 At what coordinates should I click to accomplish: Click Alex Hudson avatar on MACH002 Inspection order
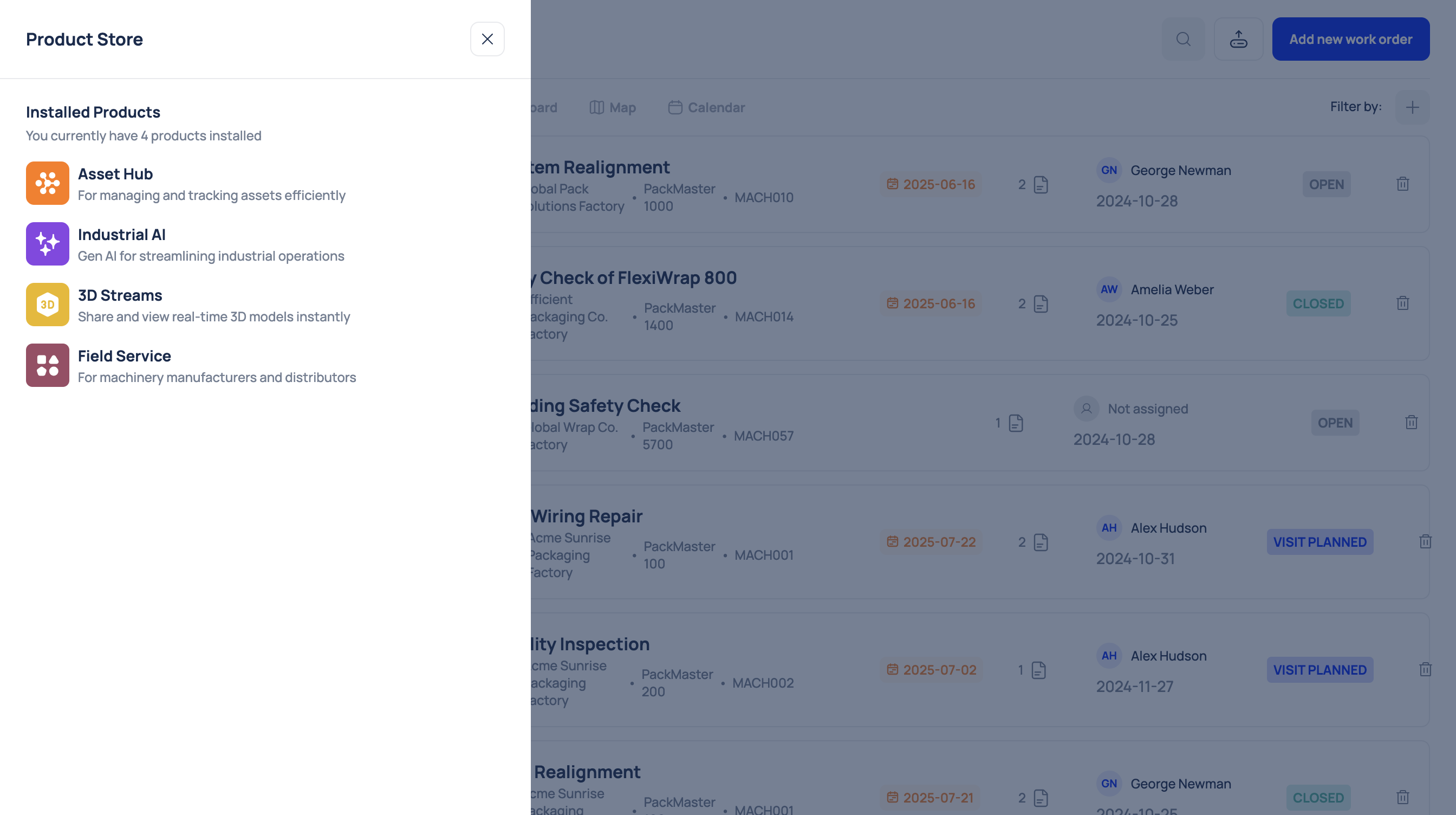[x=1109, y=656]
